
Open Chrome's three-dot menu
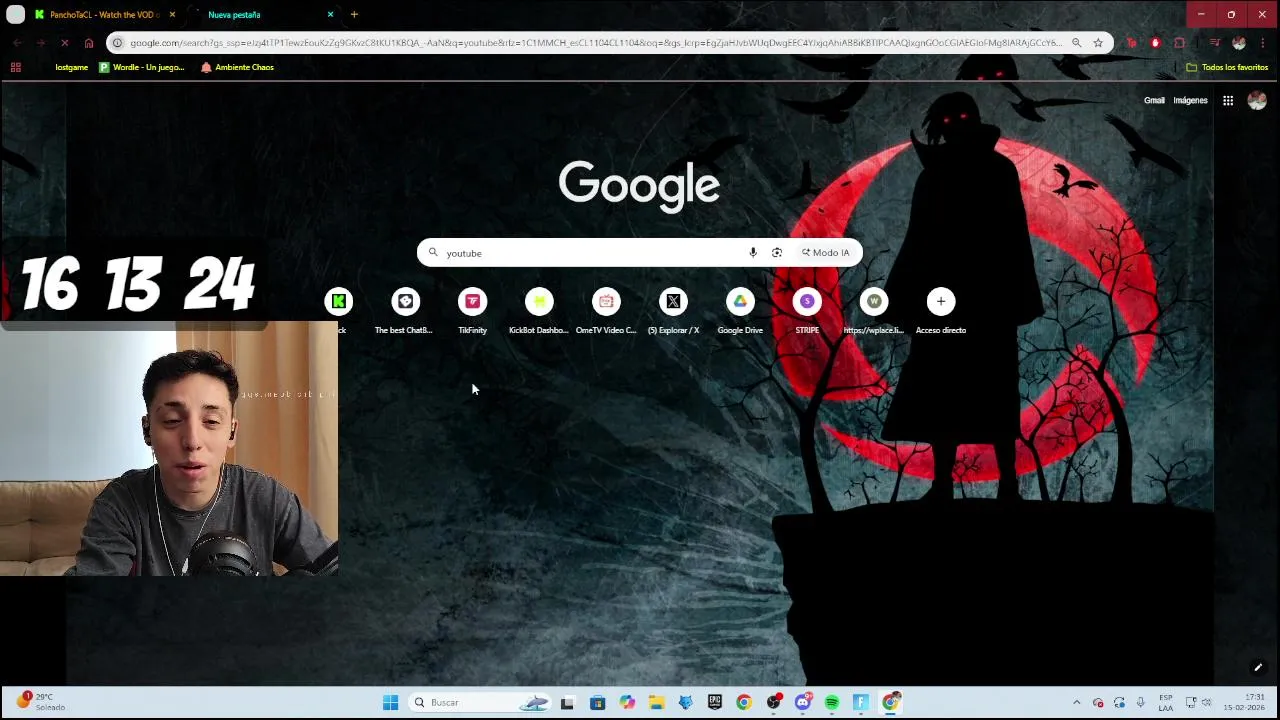[1264, 43]
